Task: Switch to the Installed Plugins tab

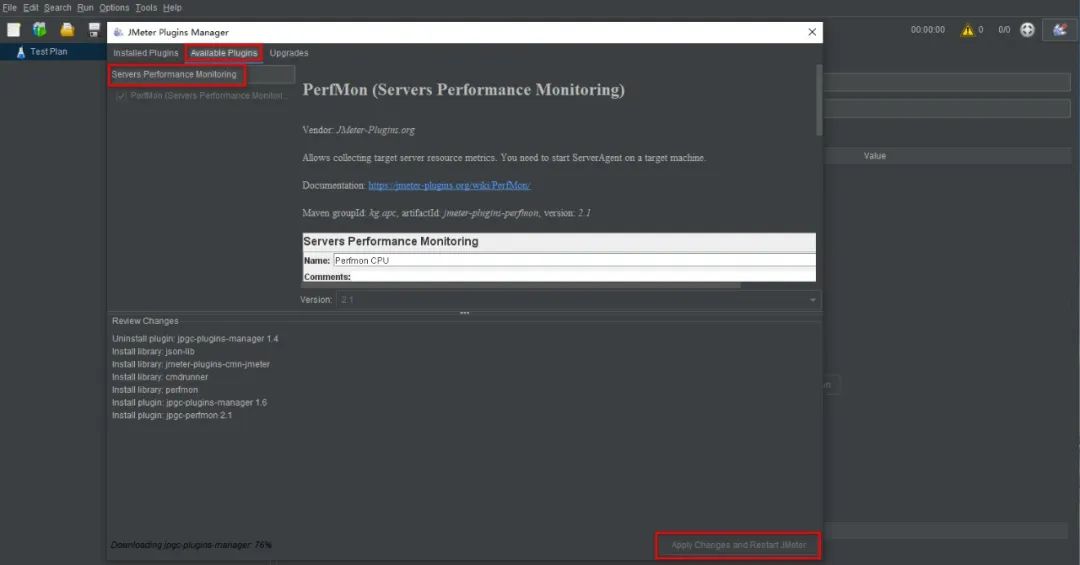Action: [145, 53]
